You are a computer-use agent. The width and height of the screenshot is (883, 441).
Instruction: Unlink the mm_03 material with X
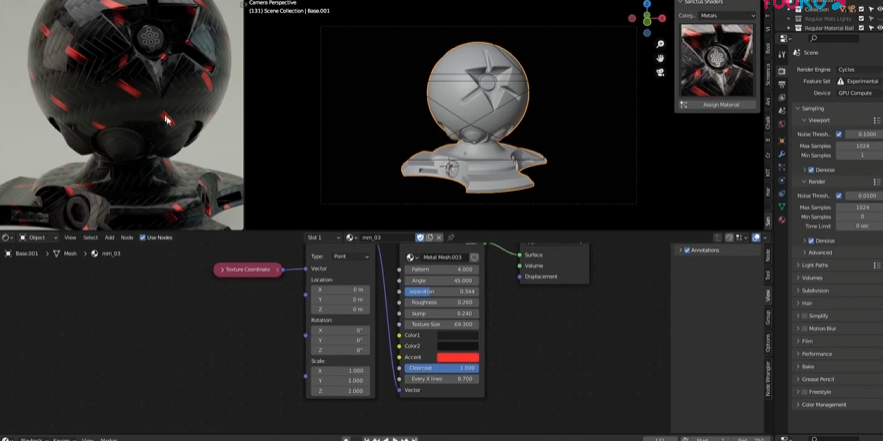[x=439, y=238]
